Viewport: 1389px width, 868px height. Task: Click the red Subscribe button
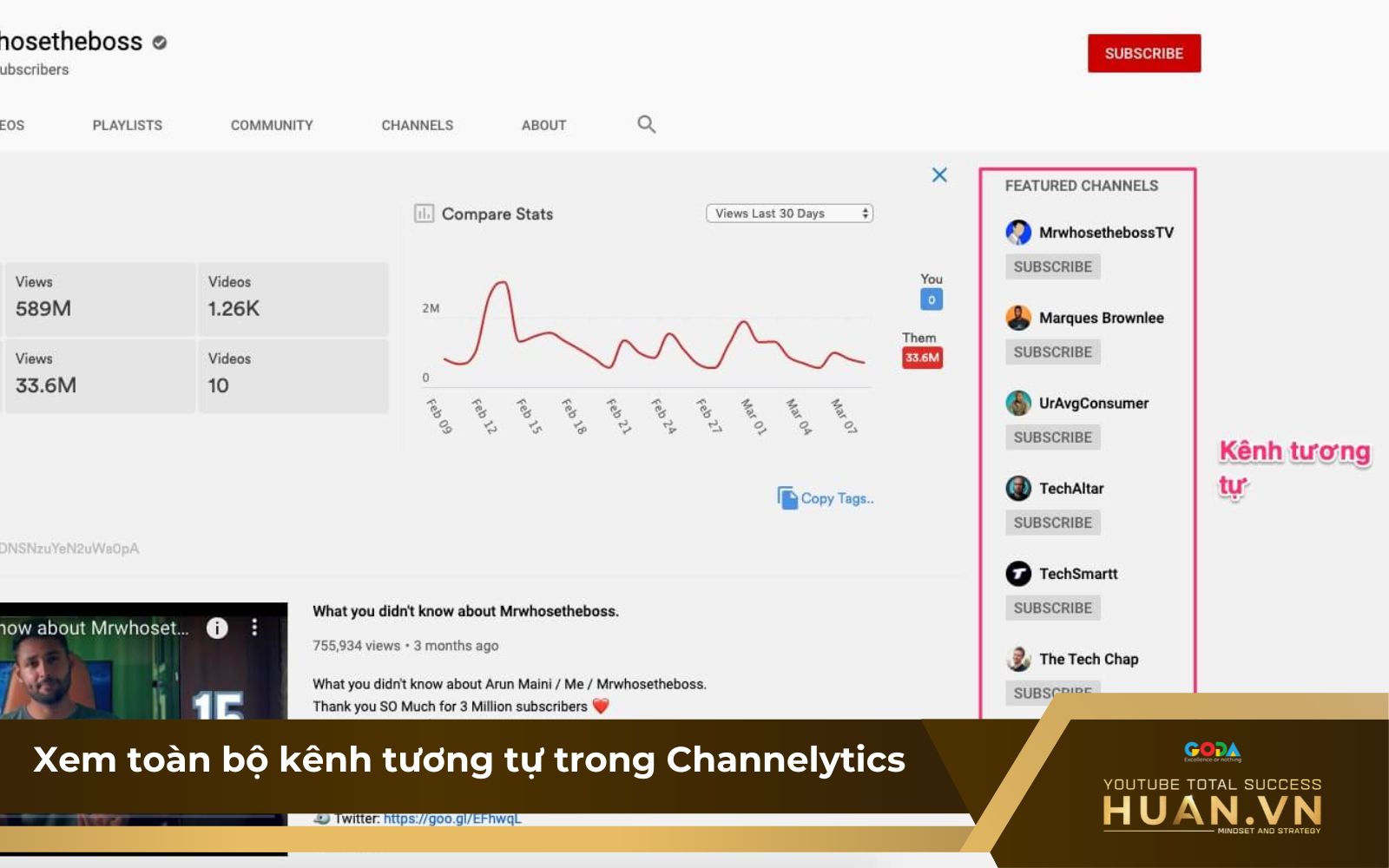[1144, 53]
